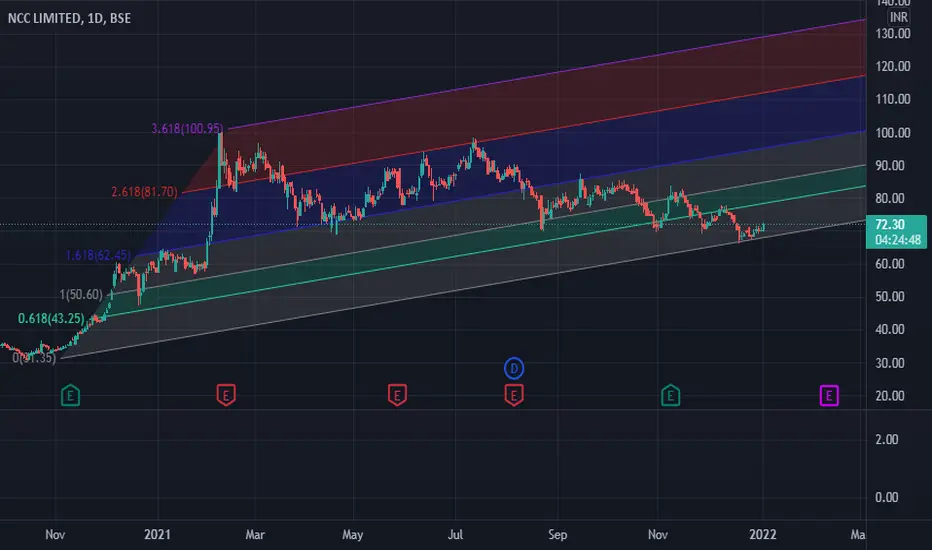Select the 0.618(43.25) Fibonacci level label
Screen dimensions: 932x550
click(x=51, y=319)
